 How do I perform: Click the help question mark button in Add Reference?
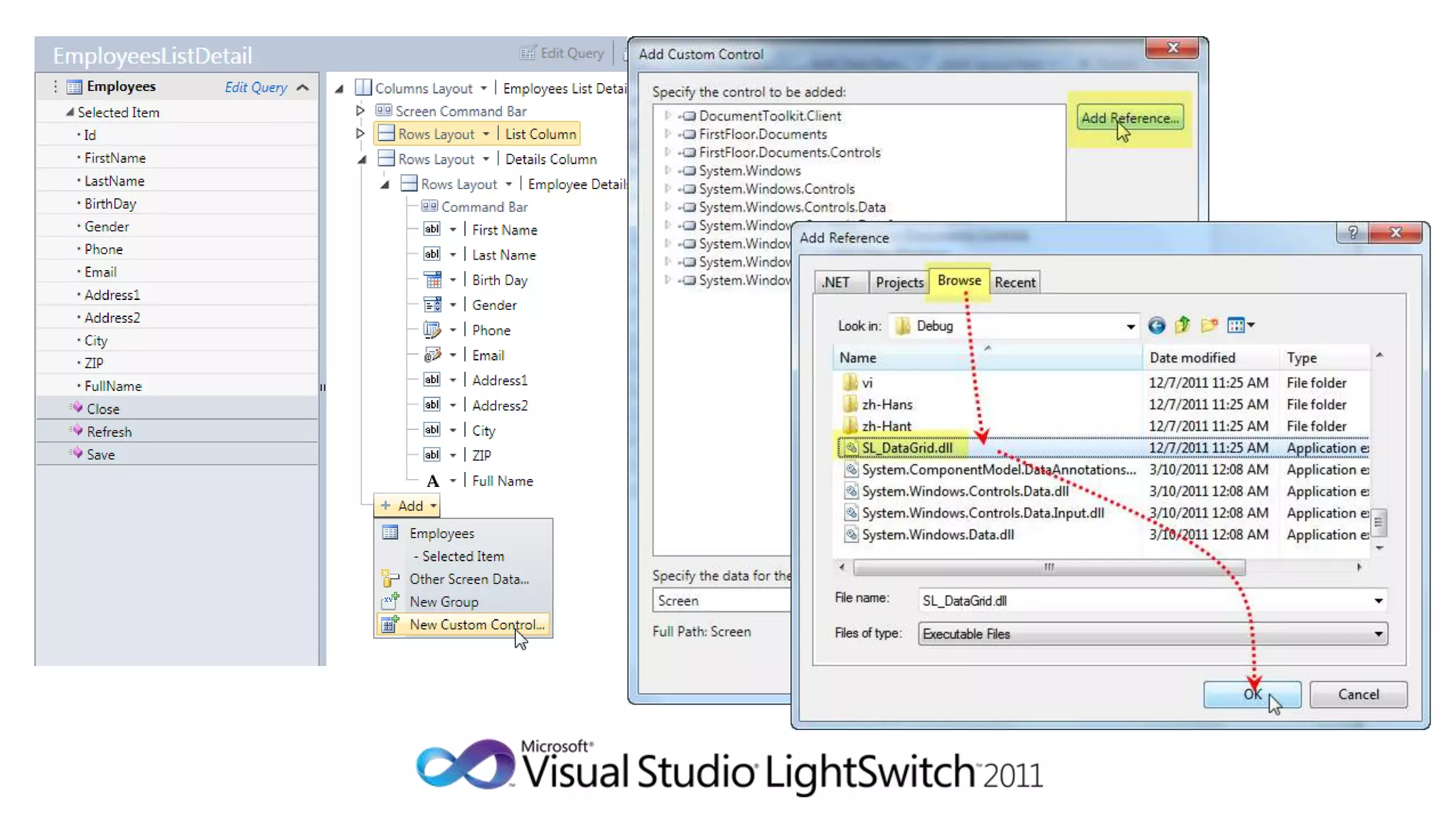click(x=1352, y=233)
